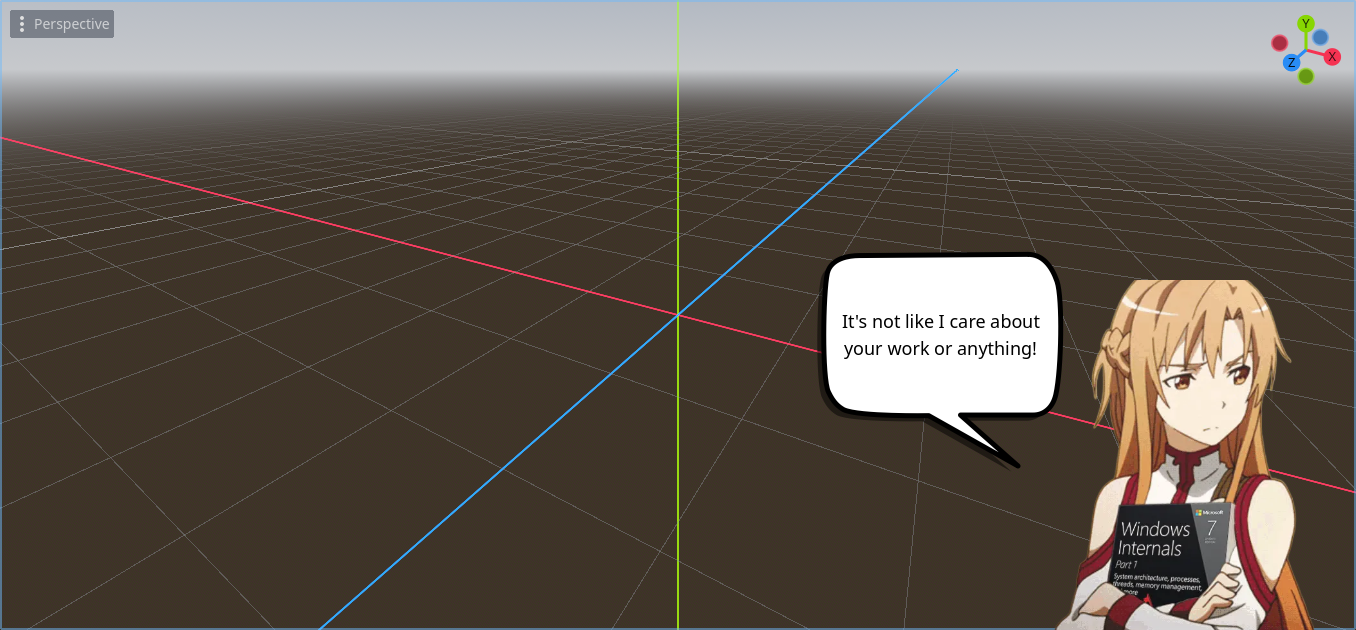Viewport: 1356px width, 630px height.
Task: Select the unlabeled dark green negative-Y gizmo dot
Action: (1306, 76)
